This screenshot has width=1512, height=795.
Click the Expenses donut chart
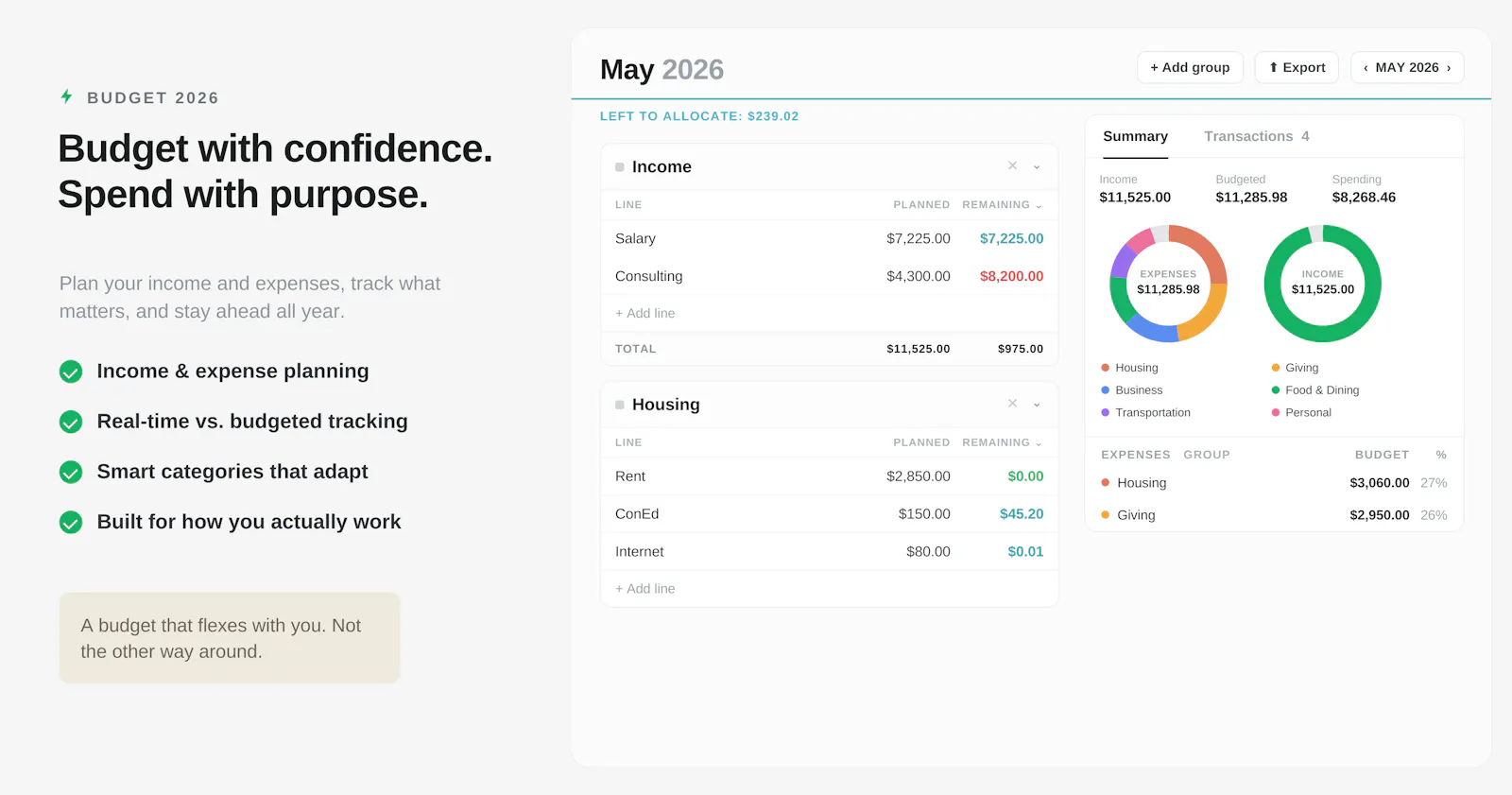pos(1168,284)
